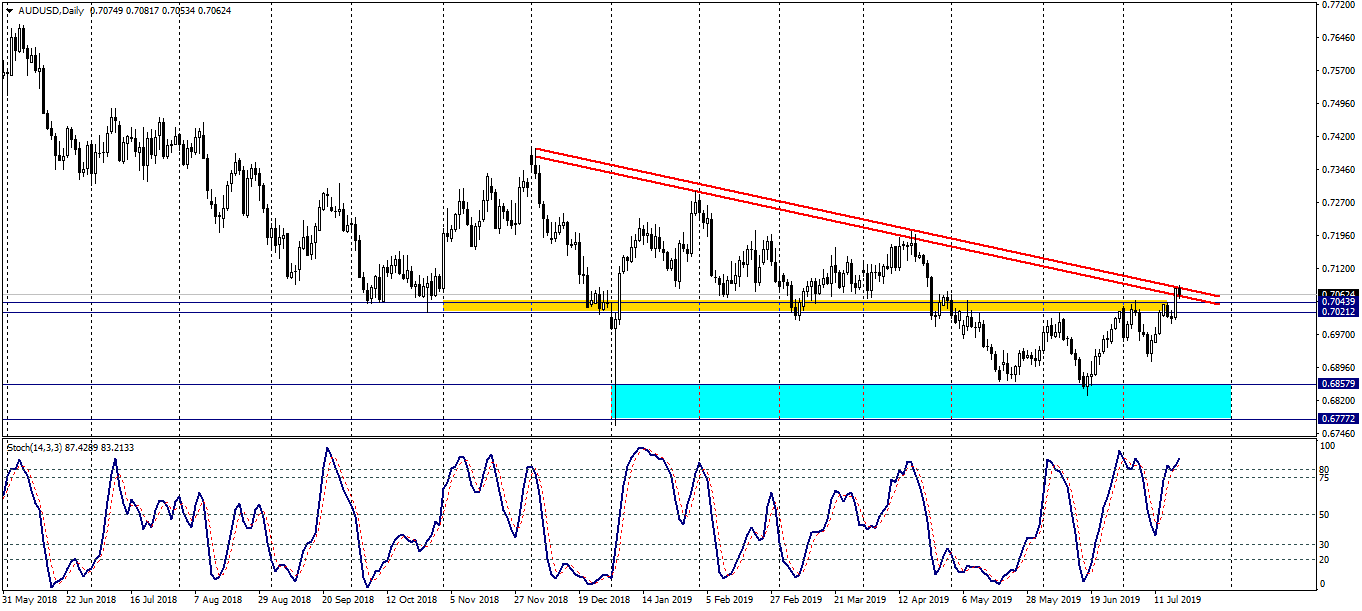Click the 5 Nov 2018 date label
1362x611 pixels.
(x=474, y=601)
